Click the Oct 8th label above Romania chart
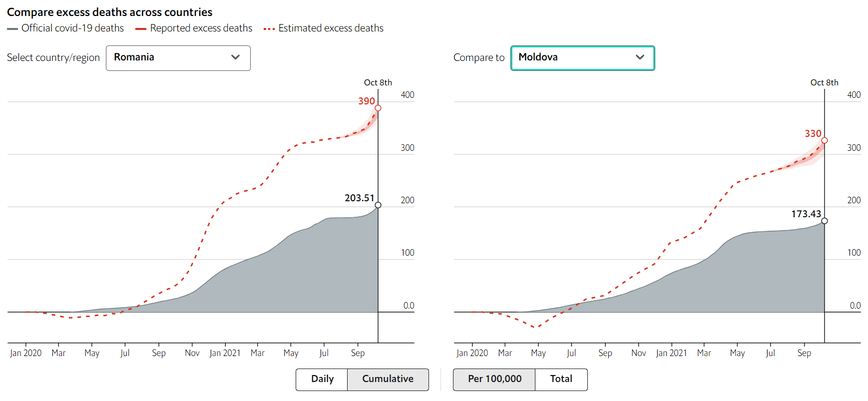Screen dimensions: 868x401 [x=378, y=83]
